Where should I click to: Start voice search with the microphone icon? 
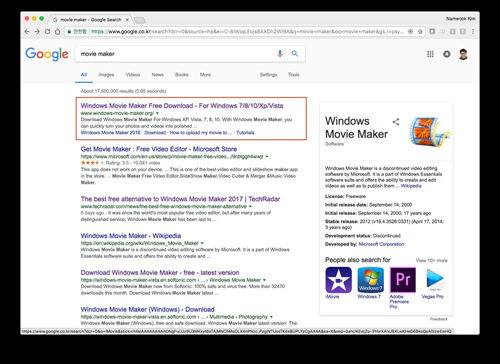tap(280, 54)
